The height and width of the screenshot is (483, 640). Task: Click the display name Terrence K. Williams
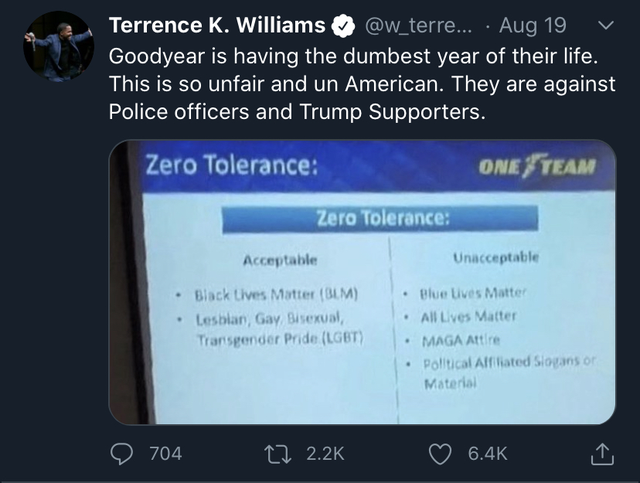click(216, 25)
